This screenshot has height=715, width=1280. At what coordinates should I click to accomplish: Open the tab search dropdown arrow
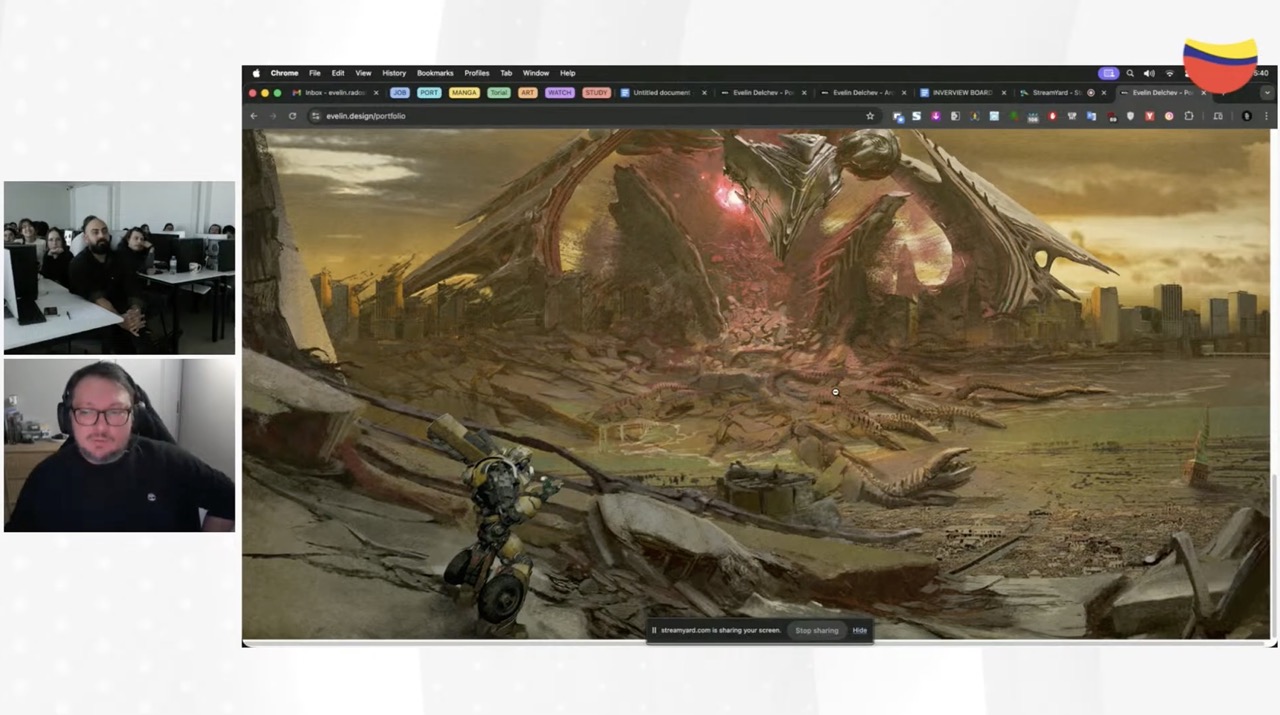click(x=1267, y=93)
